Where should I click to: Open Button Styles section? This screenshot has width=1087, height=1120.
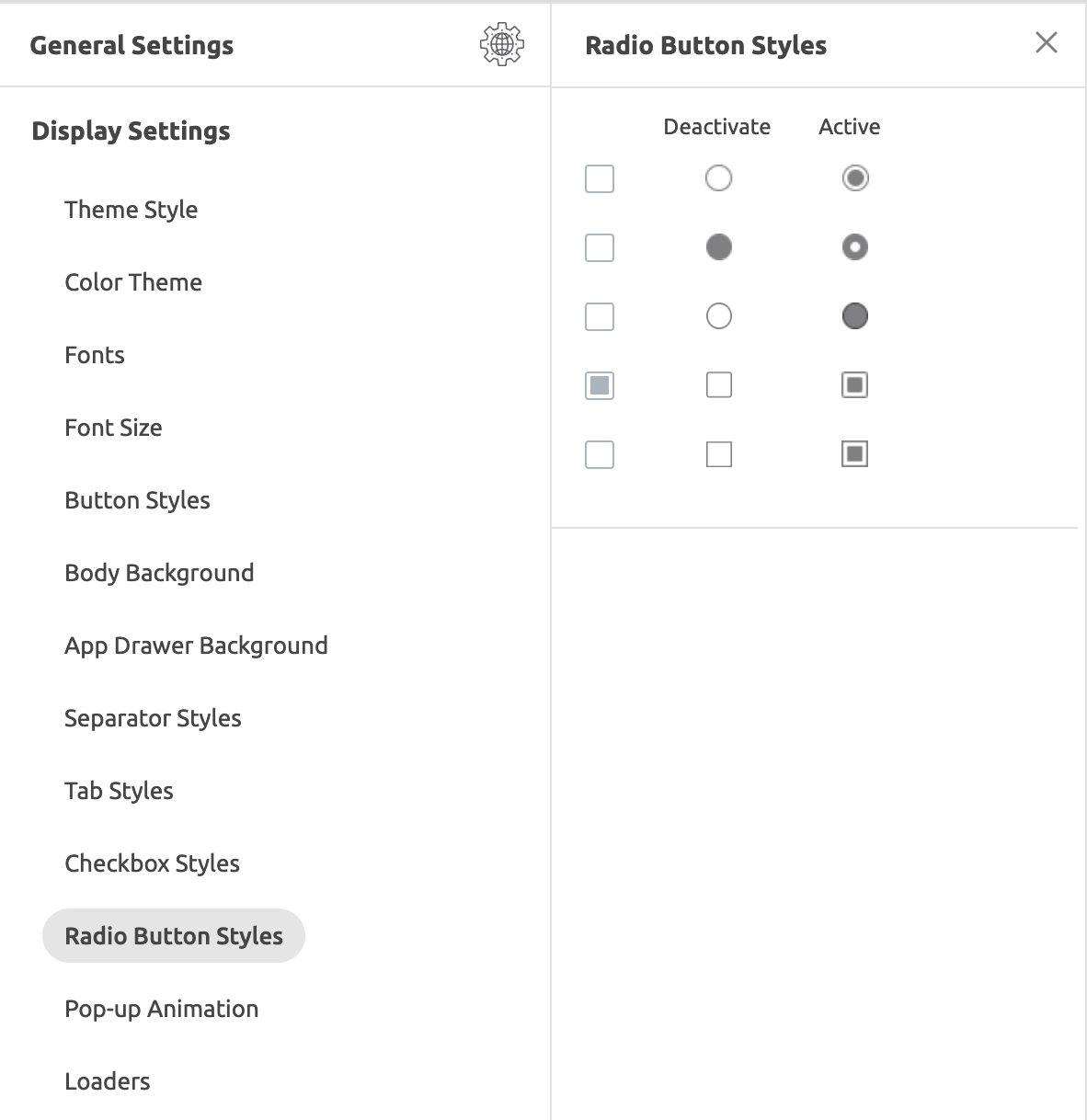(137, 500)
